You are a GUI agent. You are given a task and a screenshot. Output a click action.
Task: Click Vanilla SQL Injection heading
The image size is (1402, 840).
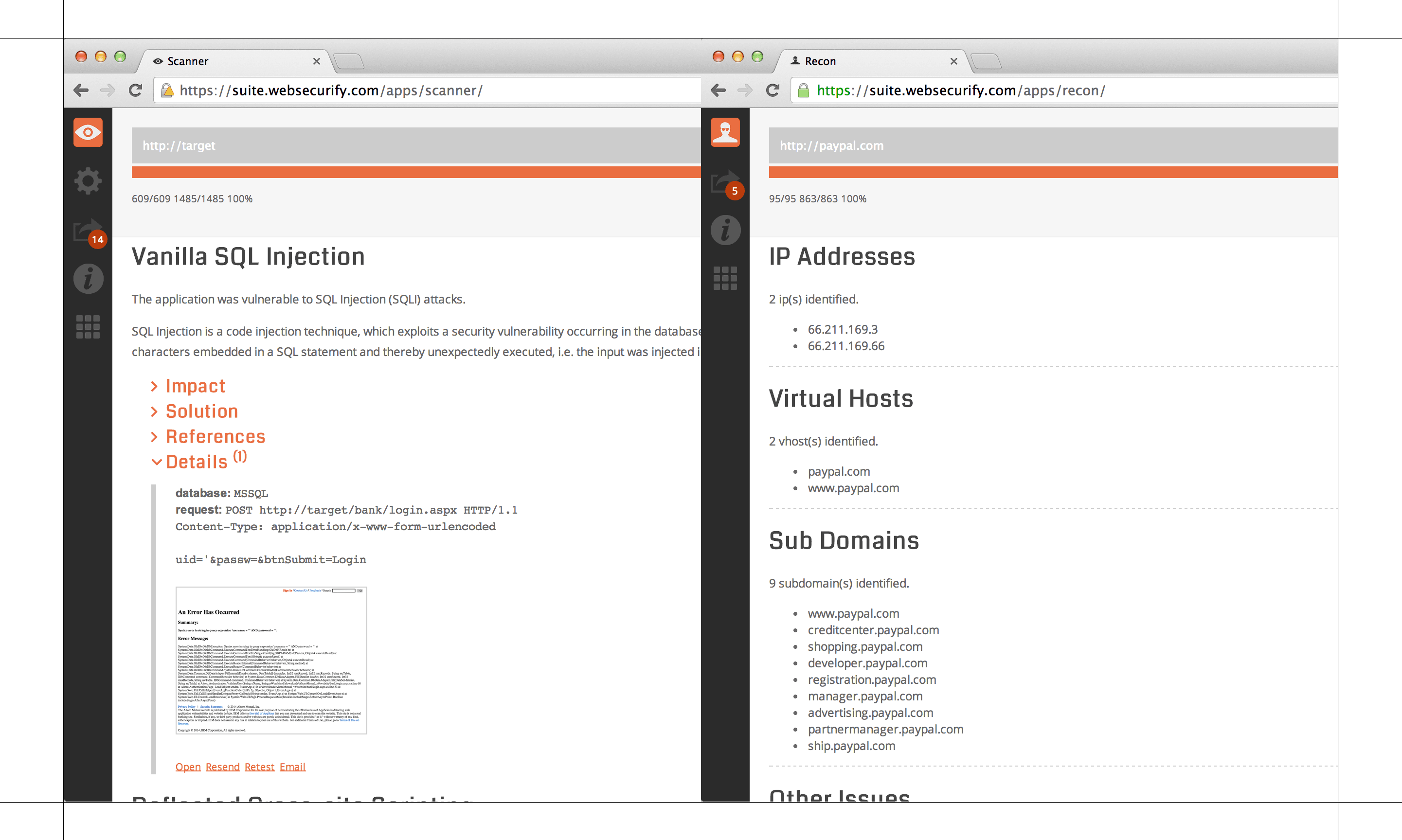tap(248, 256)
